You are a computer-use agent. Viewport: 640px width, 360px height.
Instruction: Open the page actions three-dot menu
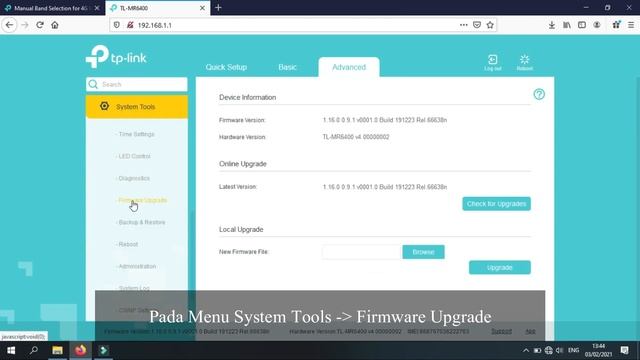pyautogui.click(x=463, y=25)
